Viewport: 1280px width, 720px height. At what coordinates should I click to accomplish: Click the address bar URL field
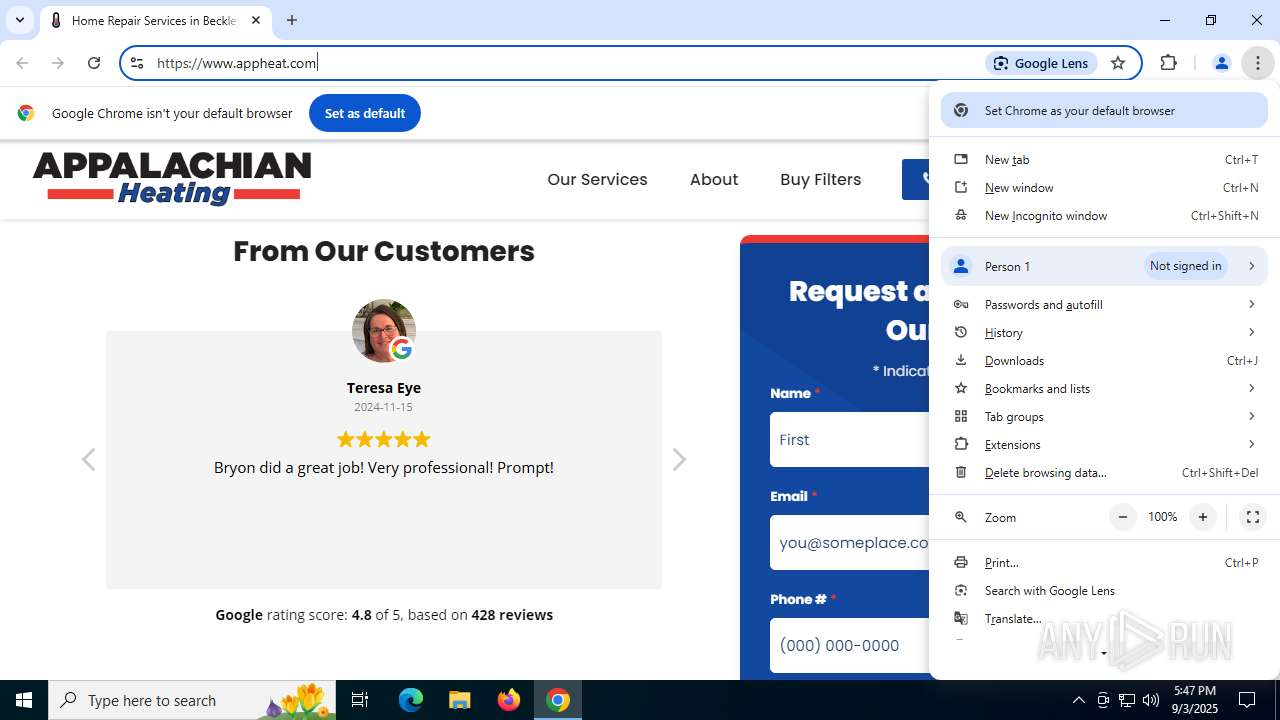pyautogui.click(x=565, y=63)
